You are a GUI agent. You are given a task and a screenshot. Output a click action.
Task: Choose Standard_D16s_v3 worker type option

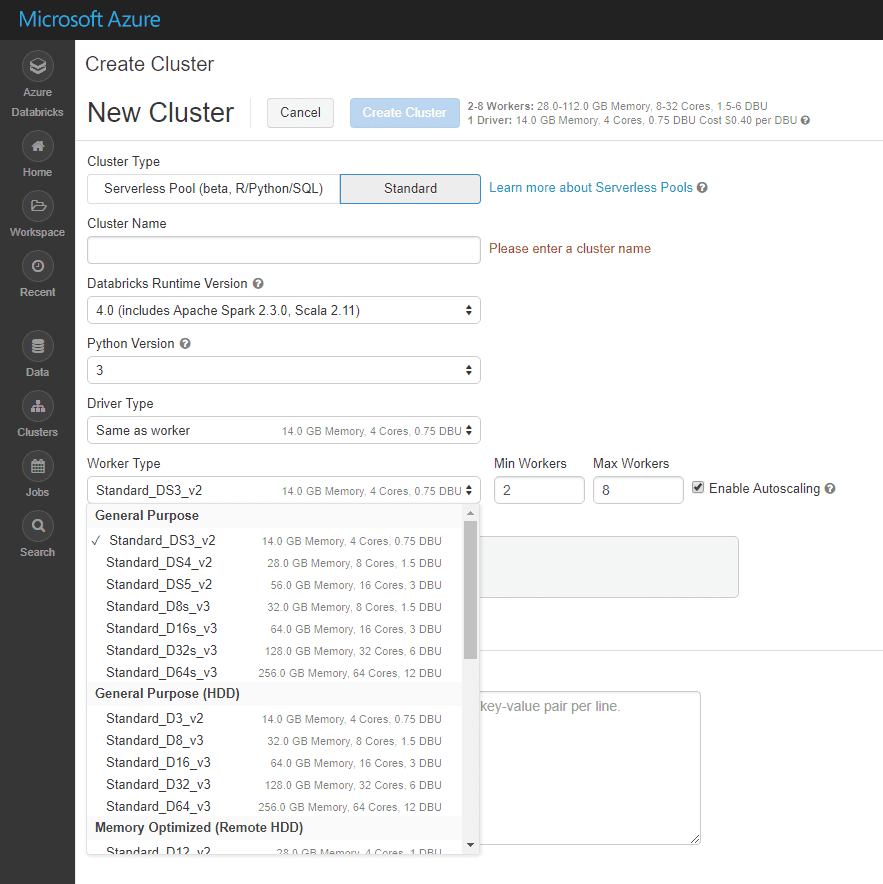275,629
